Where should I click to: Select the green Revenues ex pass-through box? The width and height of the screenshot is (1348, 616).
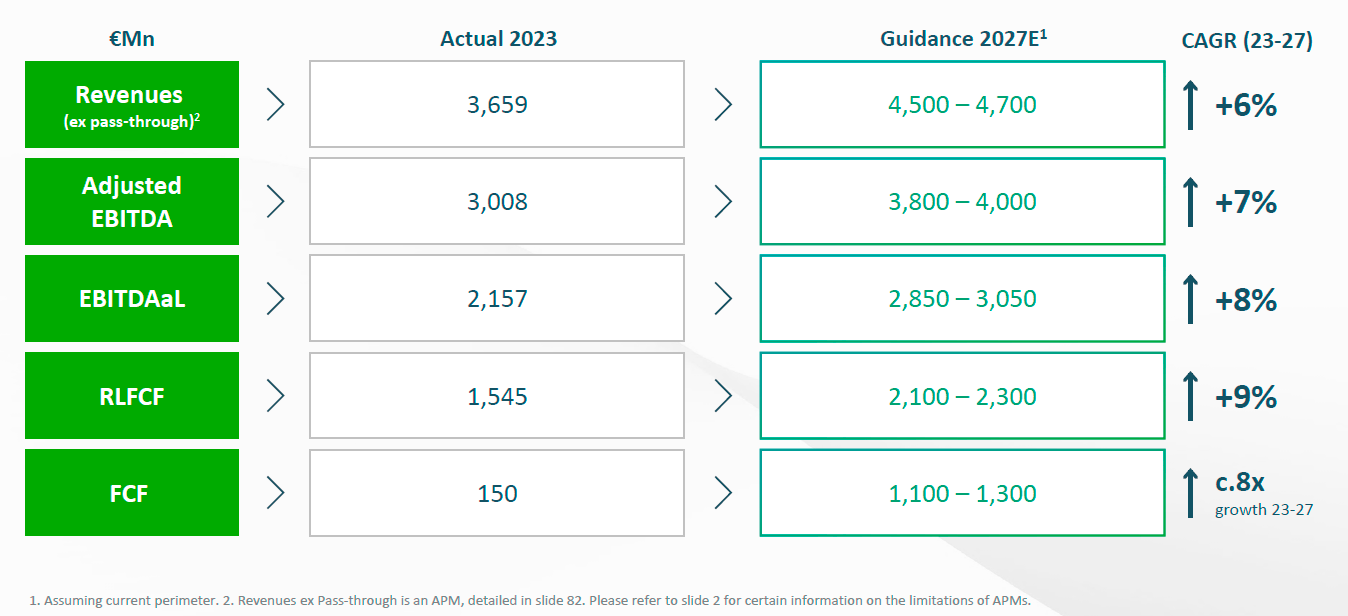tap(132, 105)
